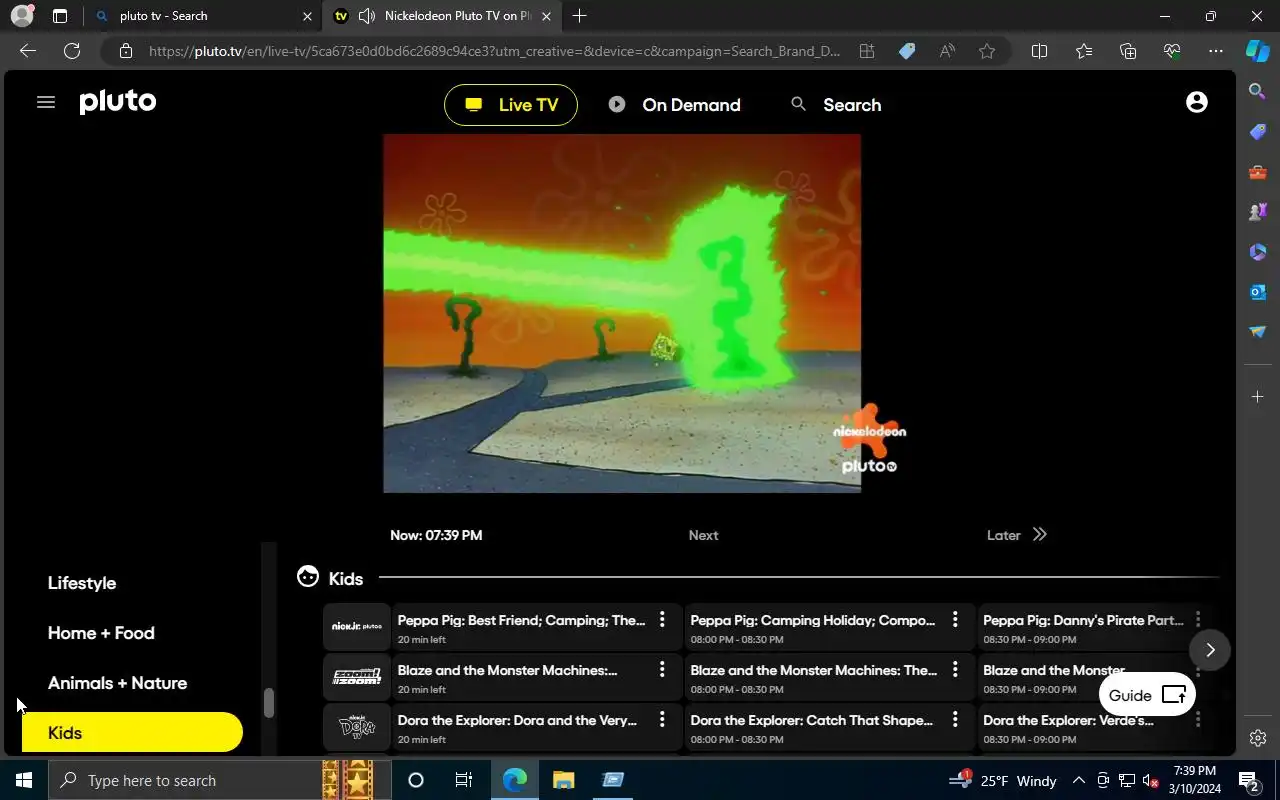Open Edge sidebar search

tap(1258, 92)
